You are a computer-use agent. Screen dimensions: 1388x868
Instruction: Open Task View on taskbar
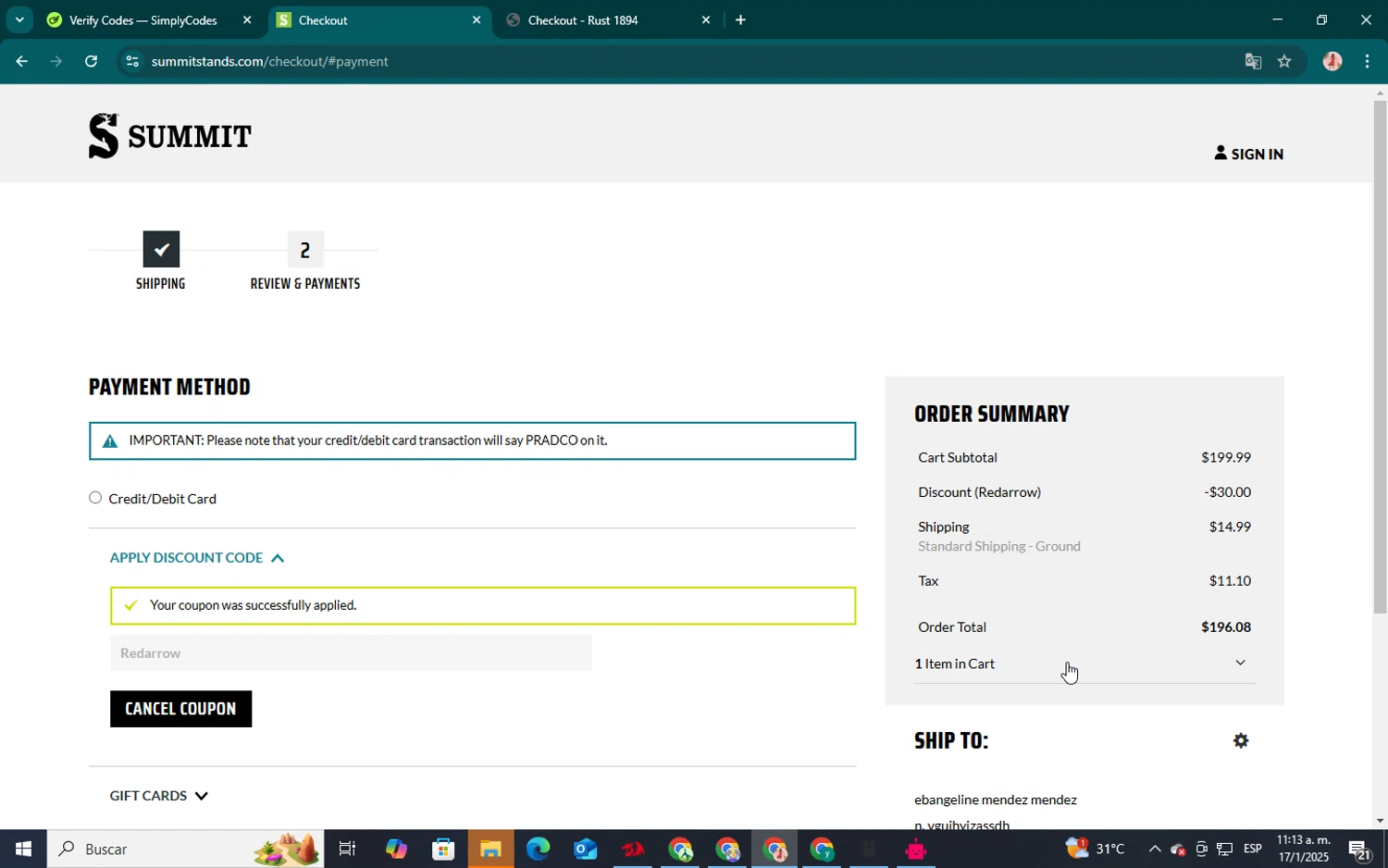[x=347, y=849]
